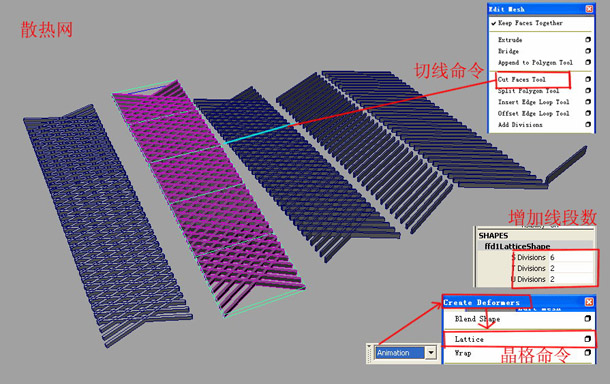Open Lattice option box
This screenshot has width=610, height=384.
tap(587, 339)
